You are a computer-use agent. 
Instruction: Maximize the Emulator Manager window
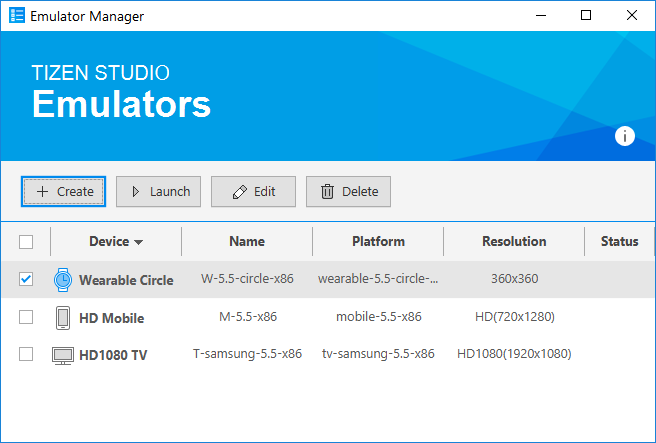(586, 16)
